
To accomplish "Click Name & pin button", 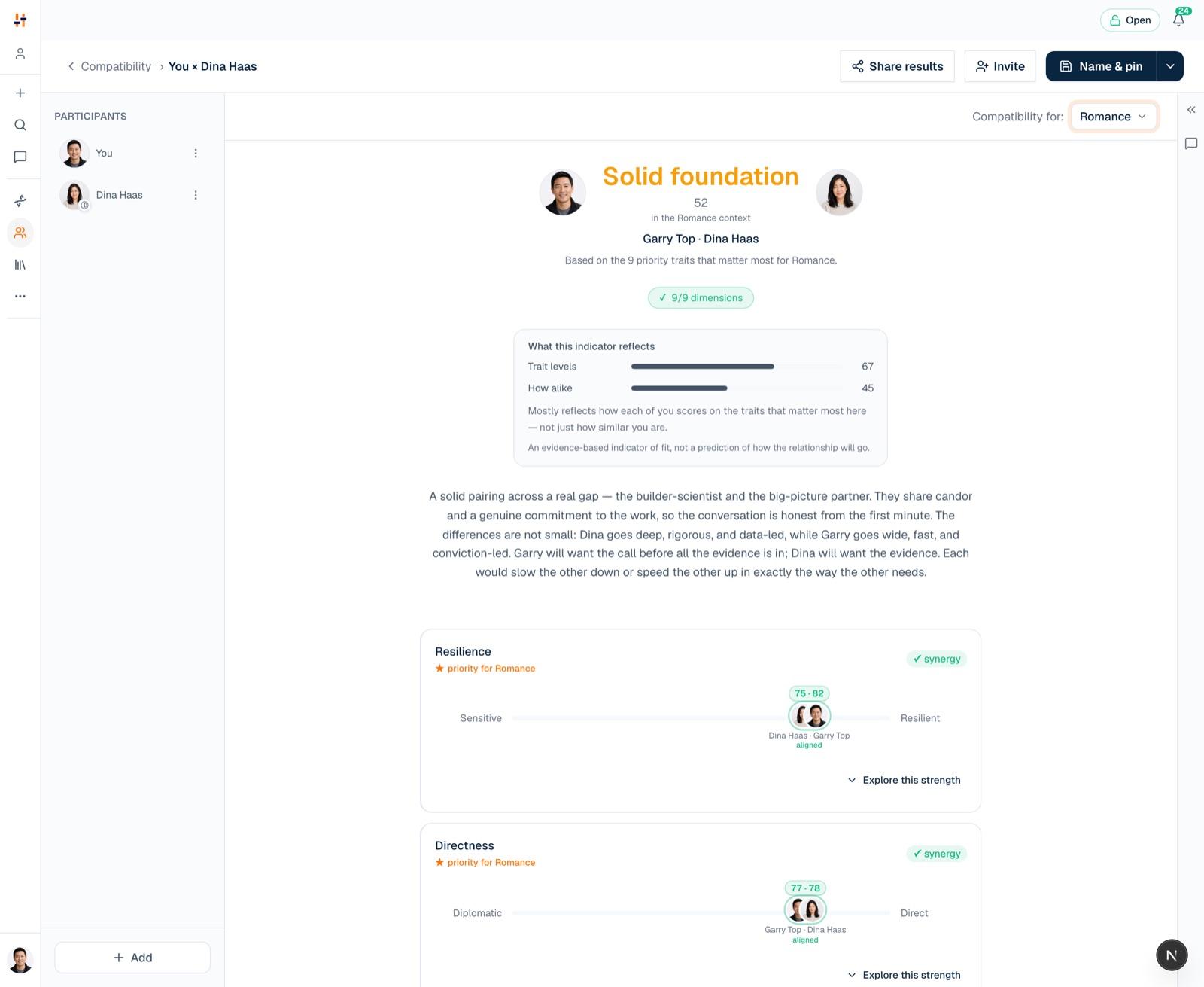I will [x=1101, y=66].
